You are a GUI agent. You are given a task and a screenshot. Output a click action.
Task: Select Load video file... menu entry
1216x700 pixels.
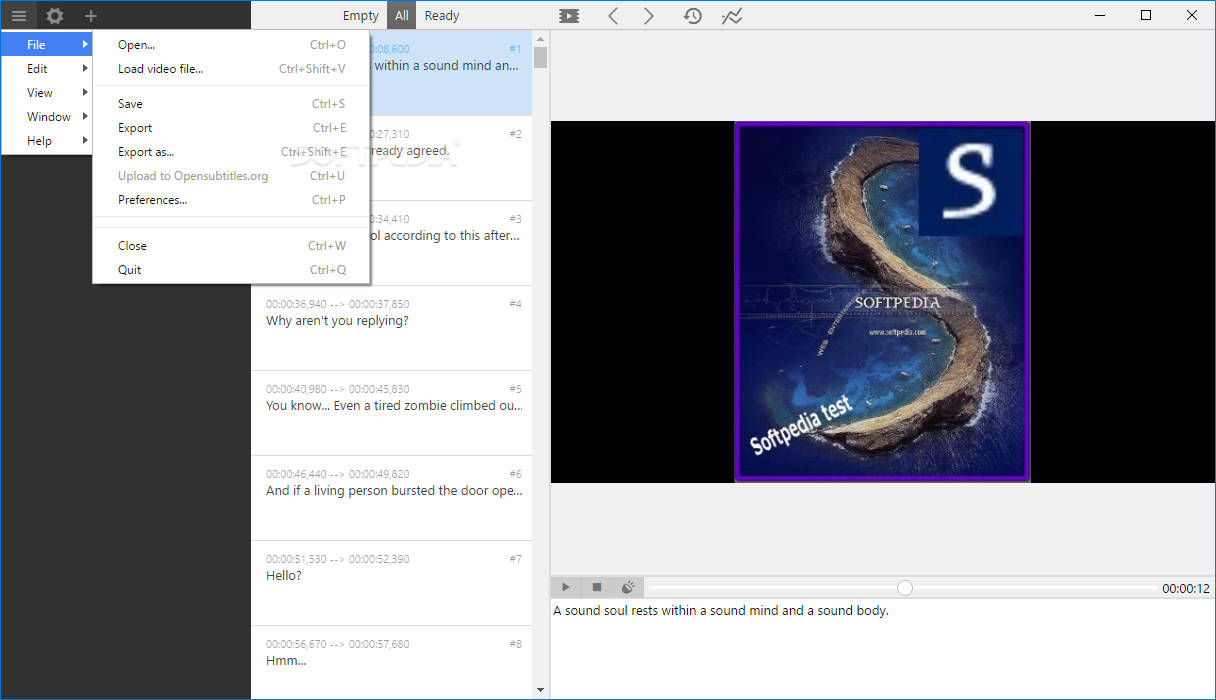click(231, 69)
